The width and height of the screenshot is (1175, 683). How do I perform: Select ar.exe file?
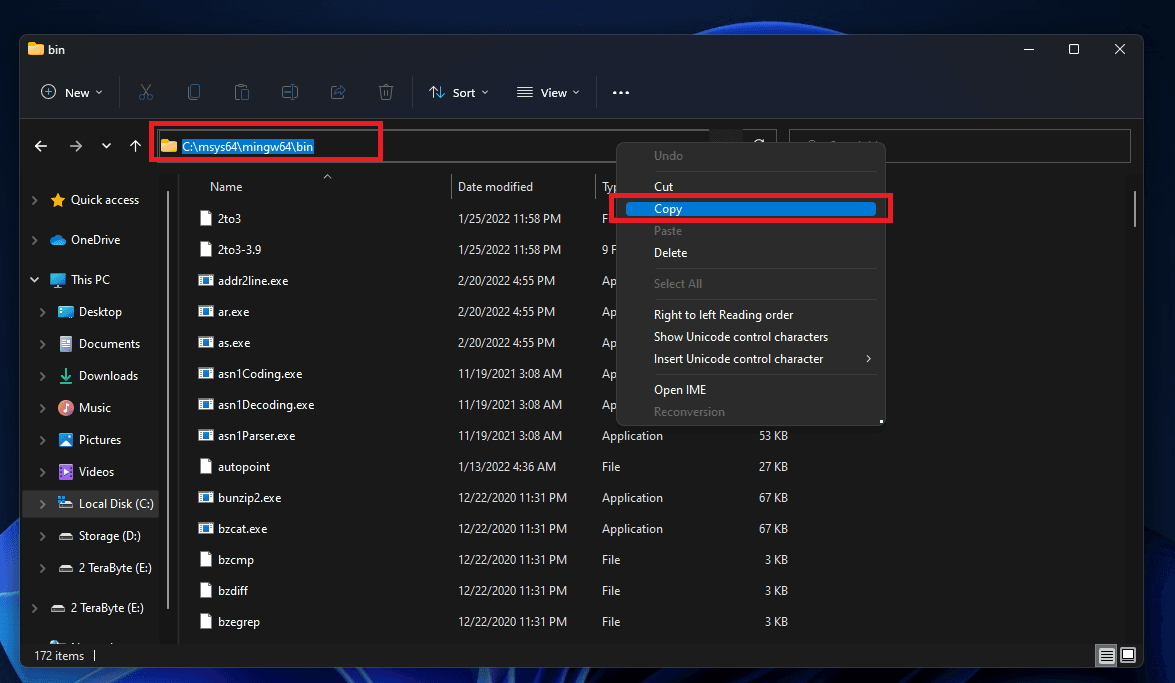[233, 312]
